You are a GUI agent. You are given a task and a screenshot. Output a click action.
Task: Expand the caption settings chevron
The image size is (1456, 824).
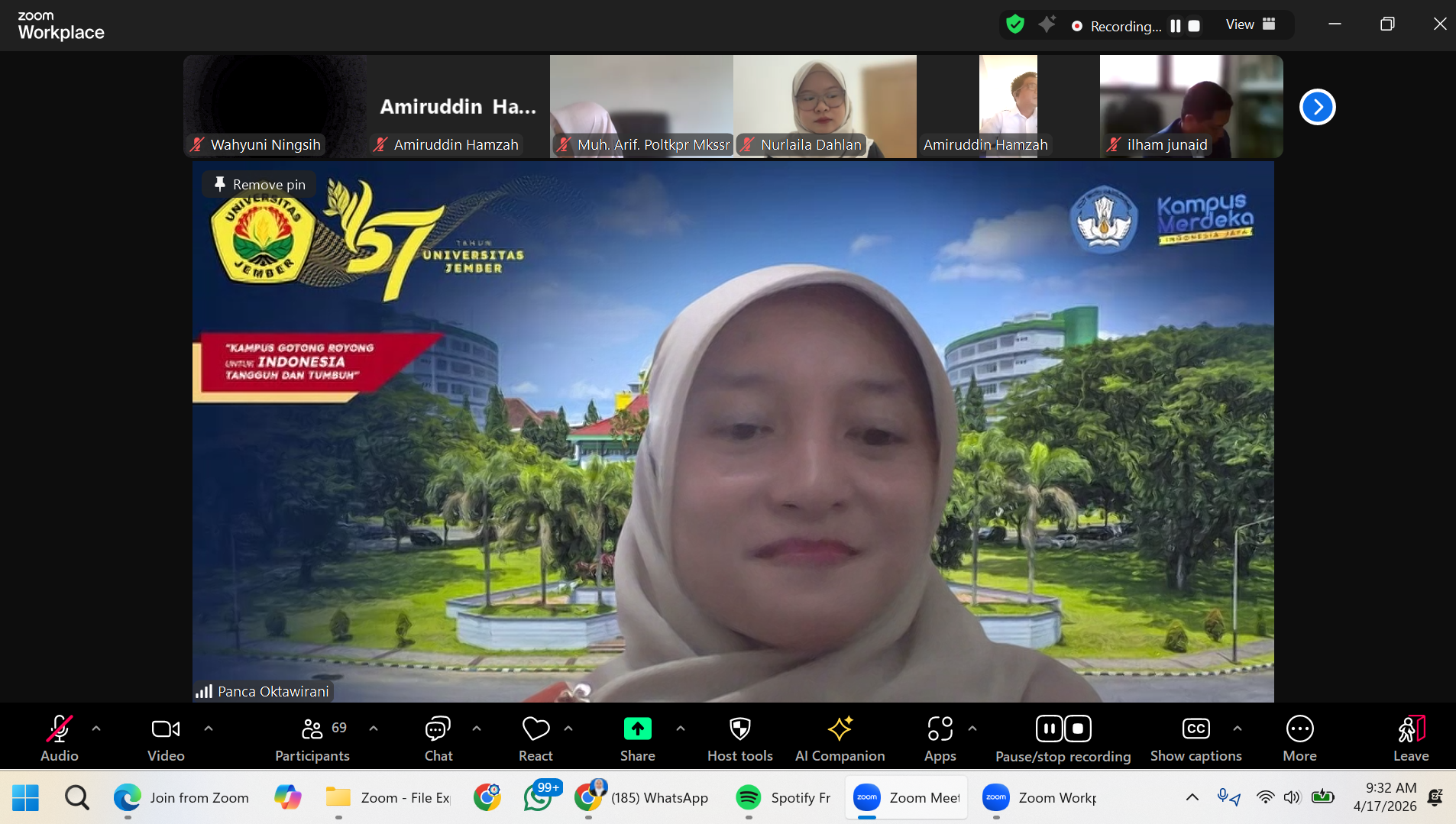1236,728
